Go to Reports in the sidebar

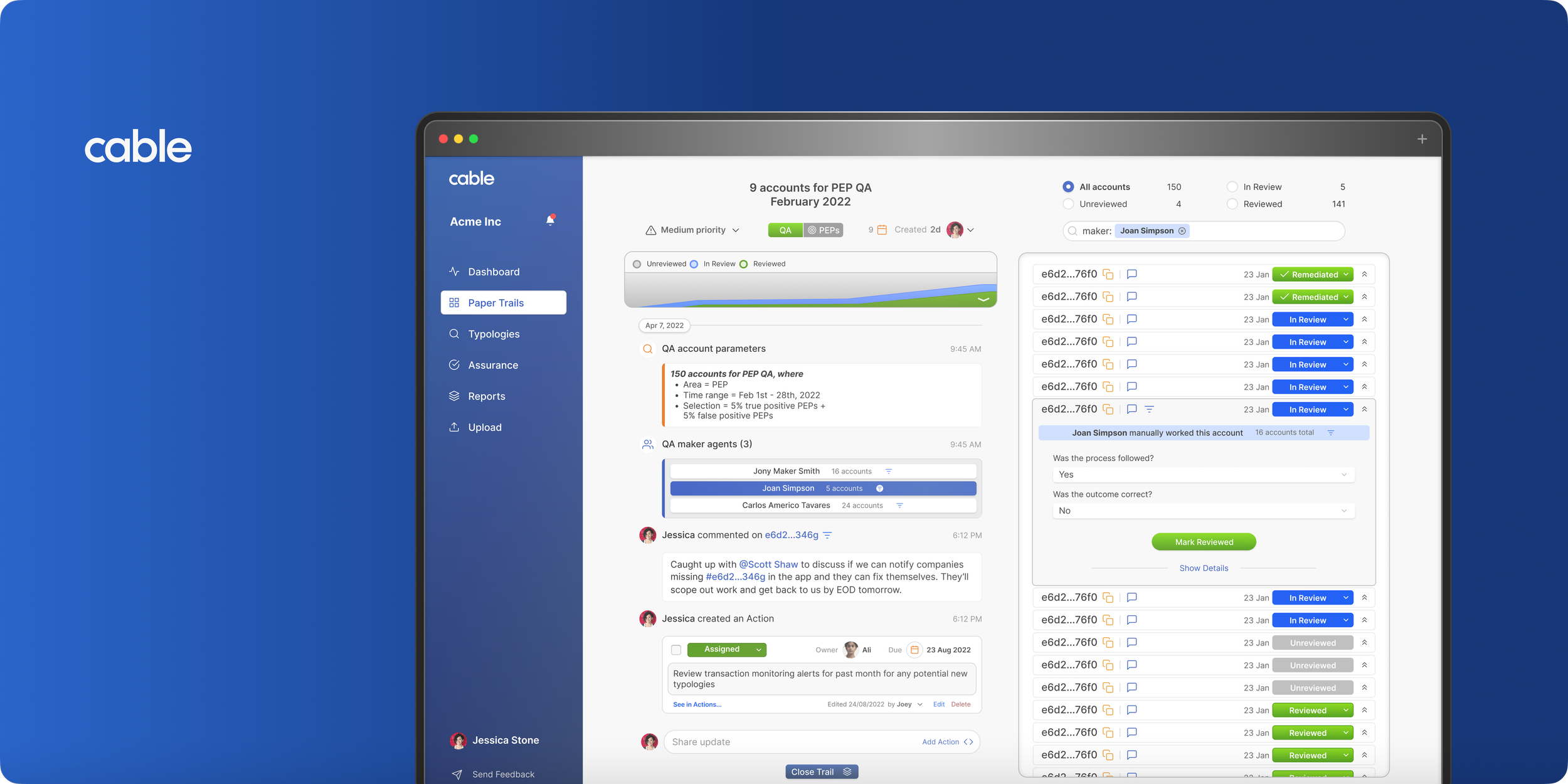(x=486, y=396)
